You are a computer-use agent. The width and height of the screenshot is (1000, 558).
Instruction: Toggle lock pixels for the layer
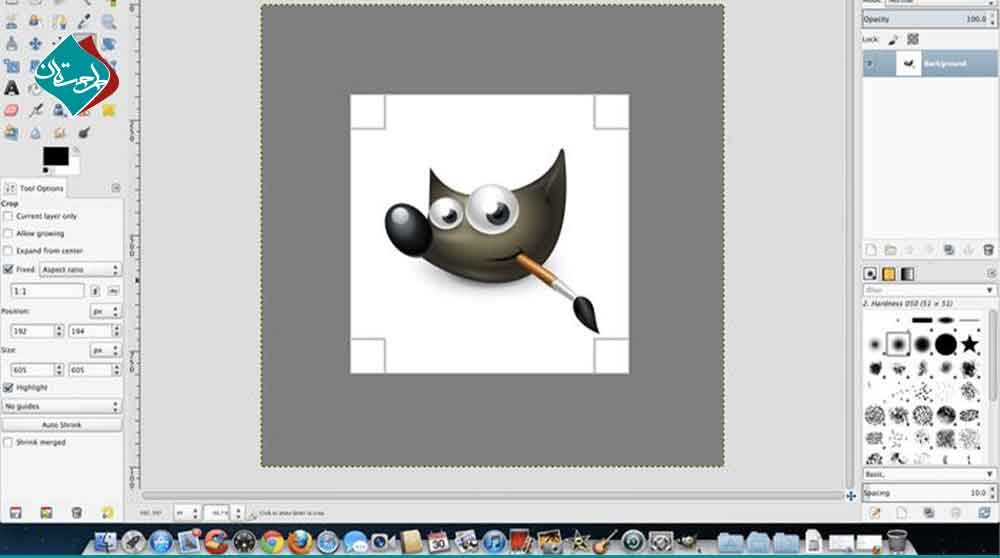click(893, 40)
